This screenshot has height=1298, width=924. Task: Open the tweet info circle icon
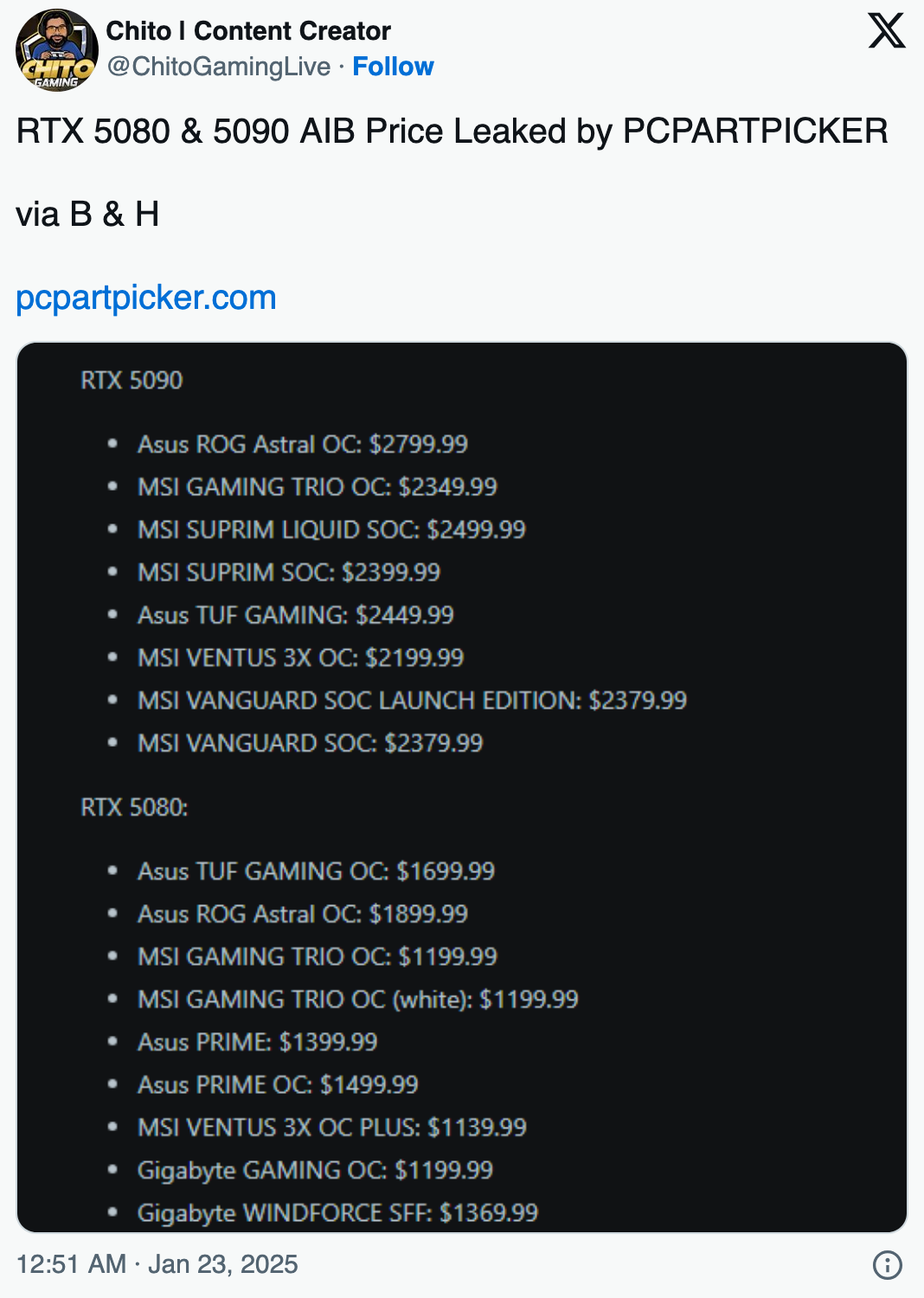pos(888,1264)
